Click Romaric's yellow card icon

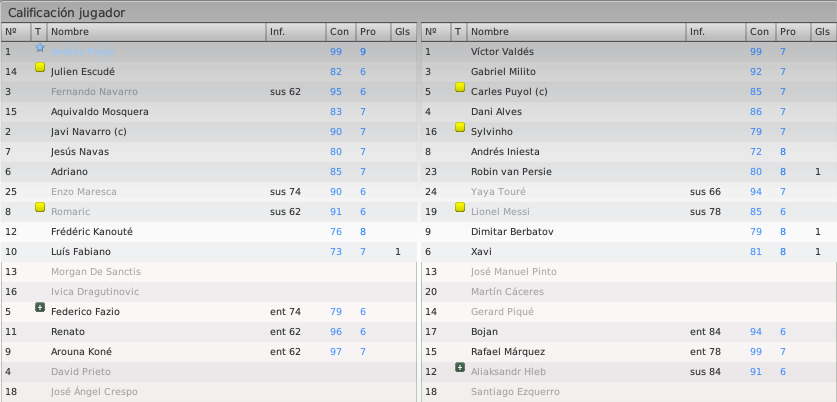[40, 207]
